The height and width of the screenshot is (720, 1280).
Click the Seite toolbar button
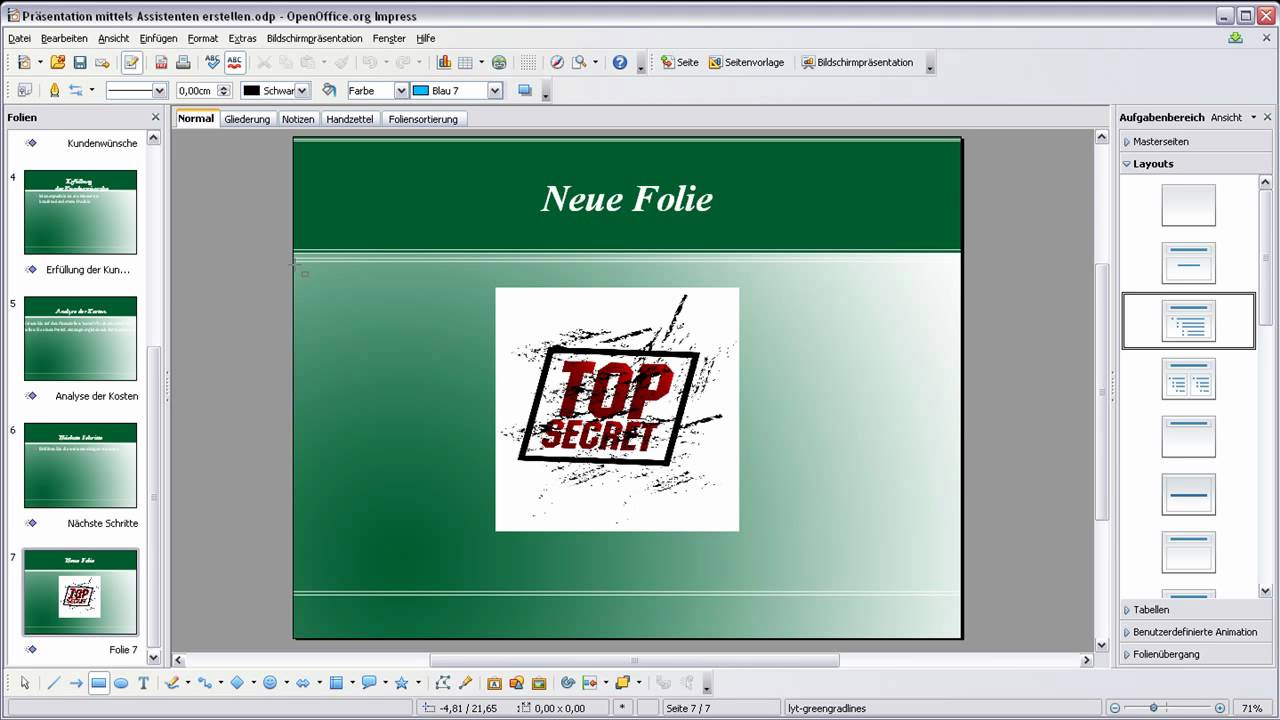tap(680, 62)
